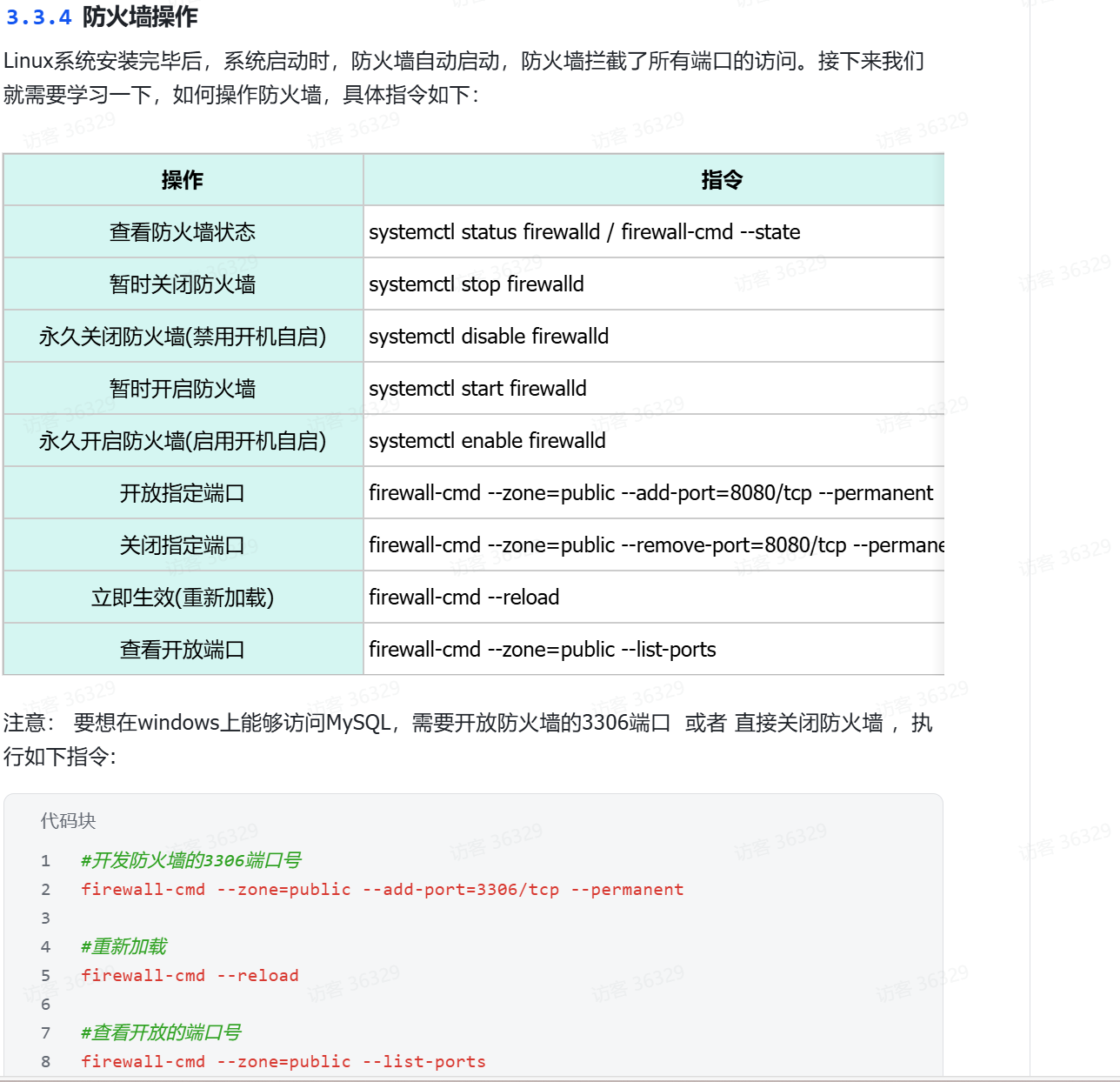Screen dimensions: 1120x1082
Task: Click the command "systemctl enable firewalld"
Action: click(x=487, y=441)
